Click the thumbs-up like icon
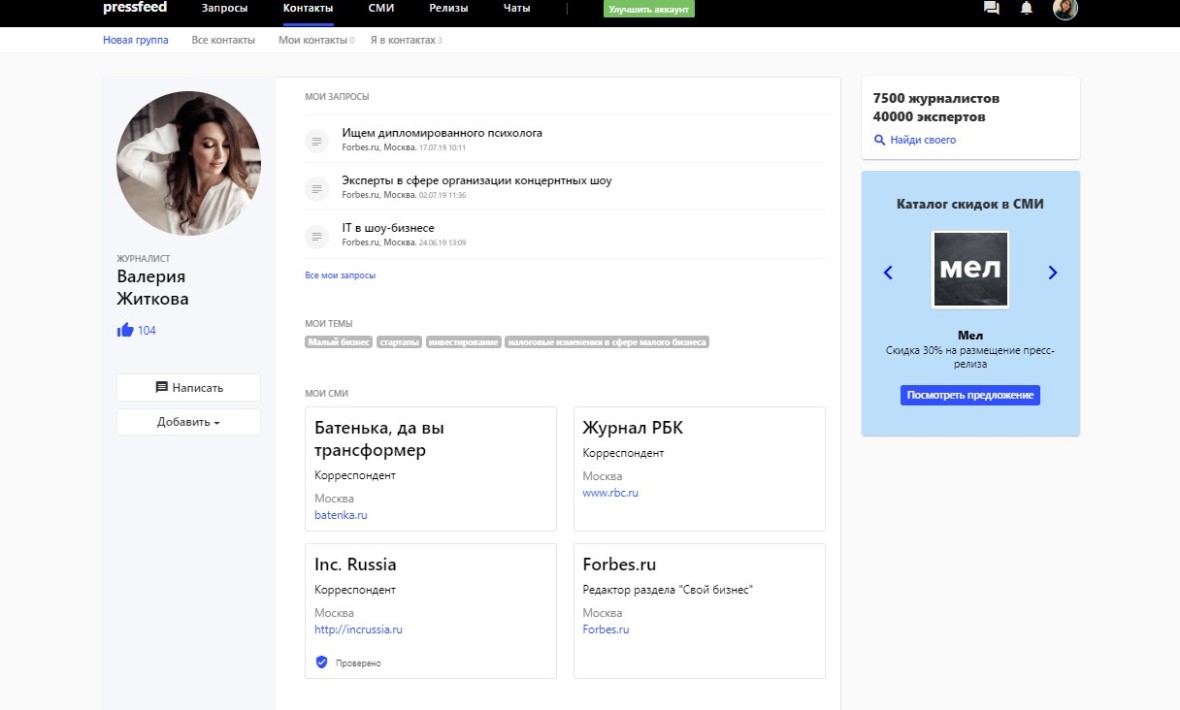 coord(125,330)
